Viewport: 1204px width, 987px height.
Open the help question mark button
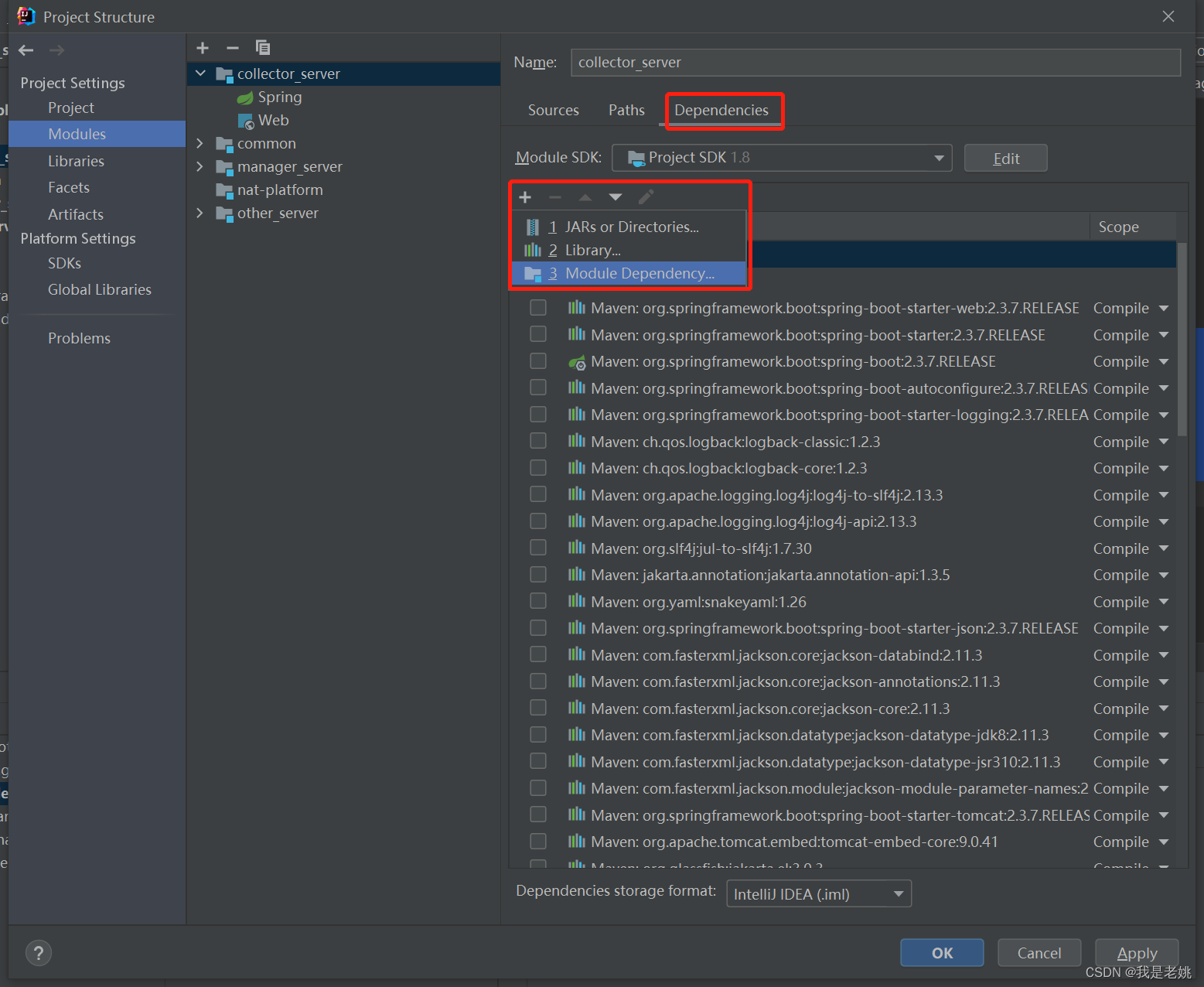pos(39,953)
